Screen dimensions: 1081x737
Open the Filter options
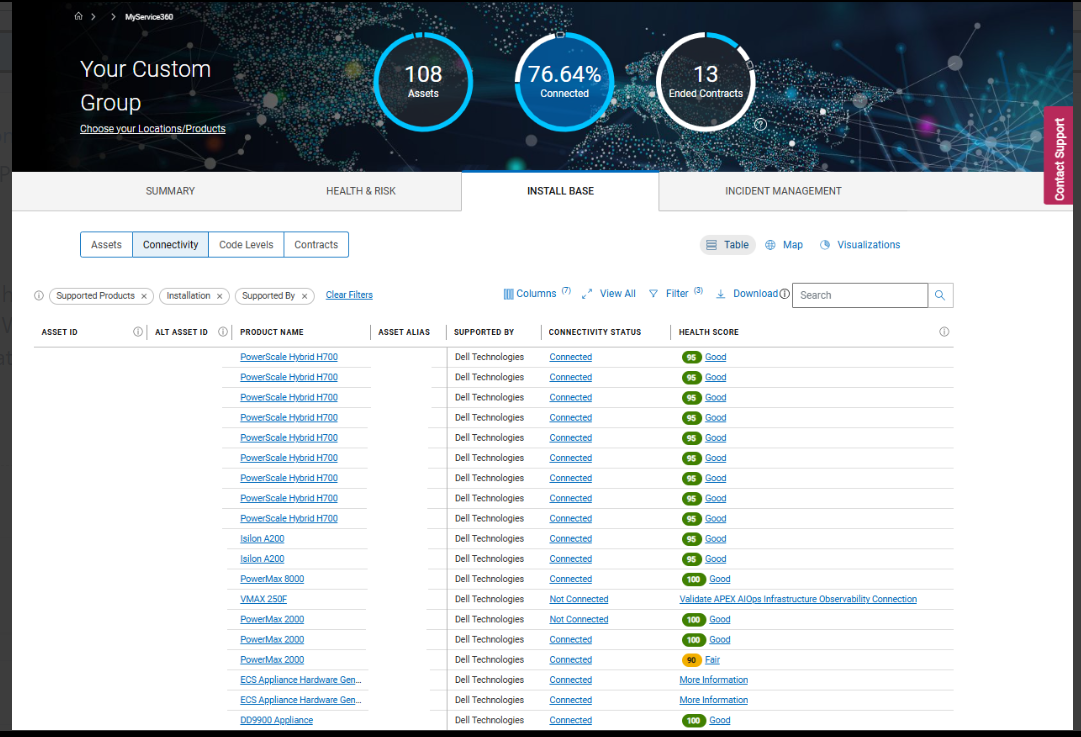tap(670, 294)
